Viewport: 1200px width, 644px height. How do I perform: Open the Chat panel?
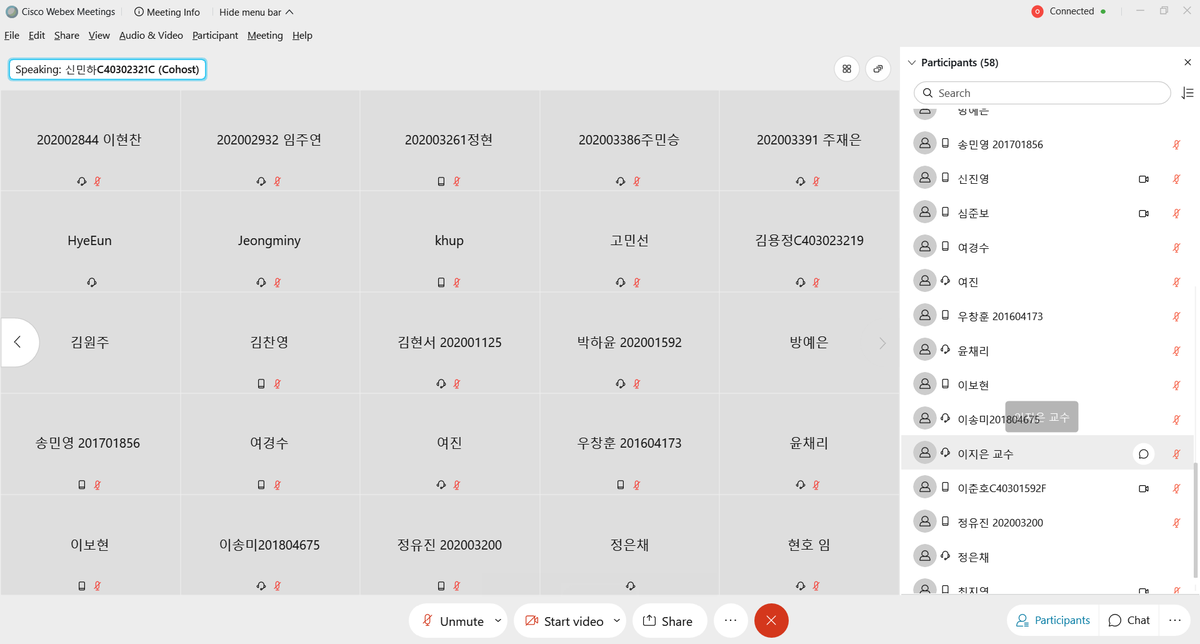coord(1129,620)
